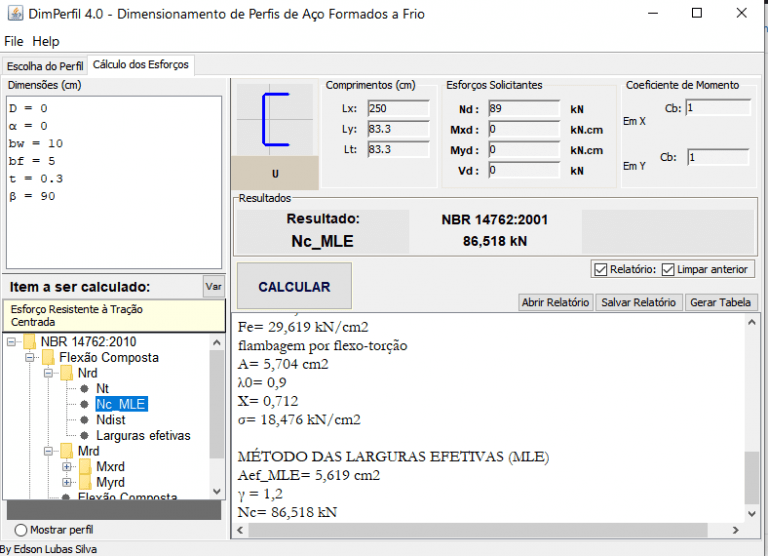Click report pane scroll up arrow

pos(751,322)
